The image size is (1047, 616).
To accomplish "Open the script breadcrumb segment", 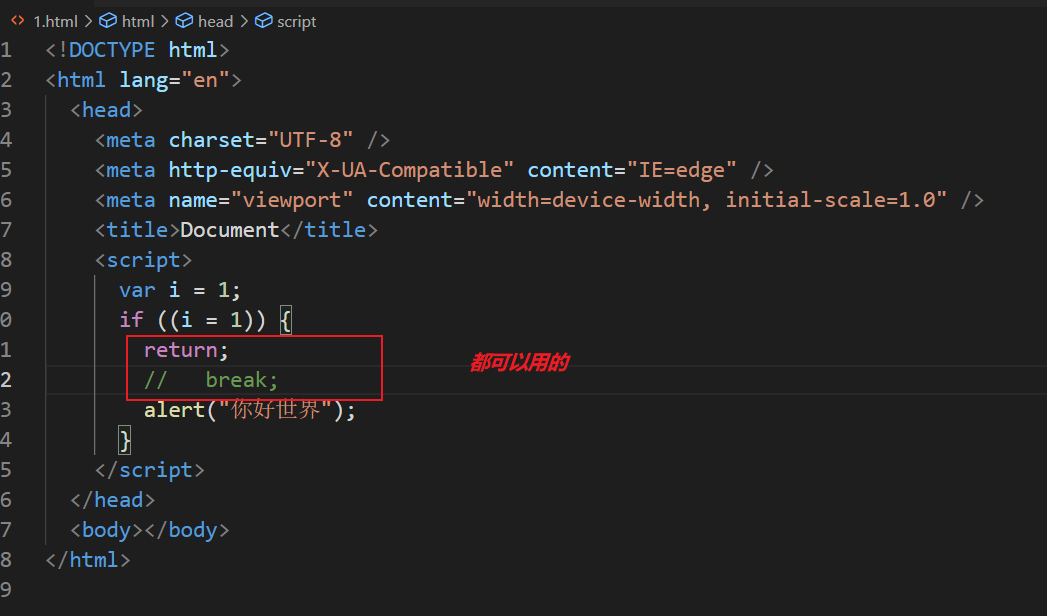I will [x=296, y=22].
